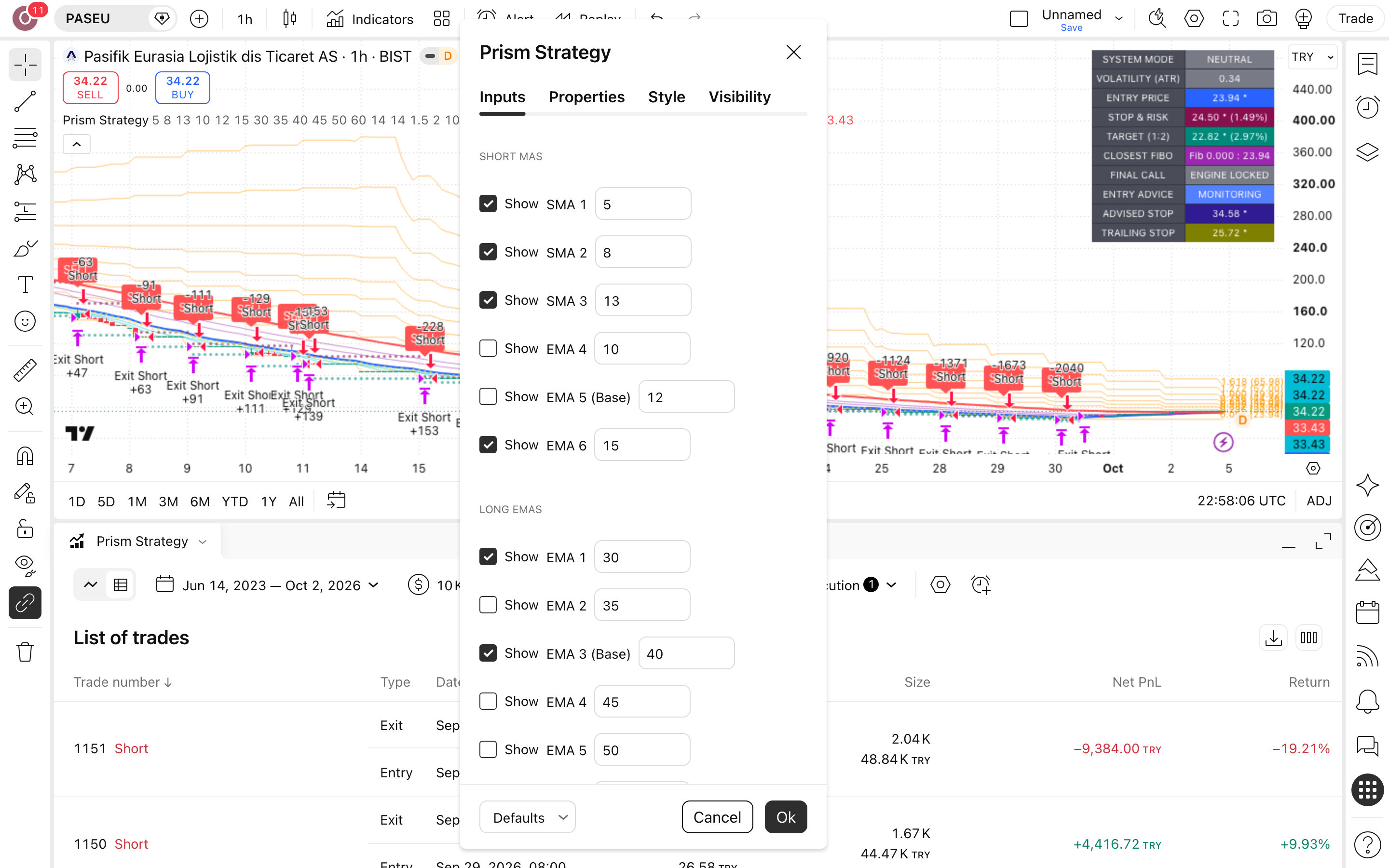Click the EMA 6 length input
1389x868 pixels.
pyautogui.click(x=642, y=445)
